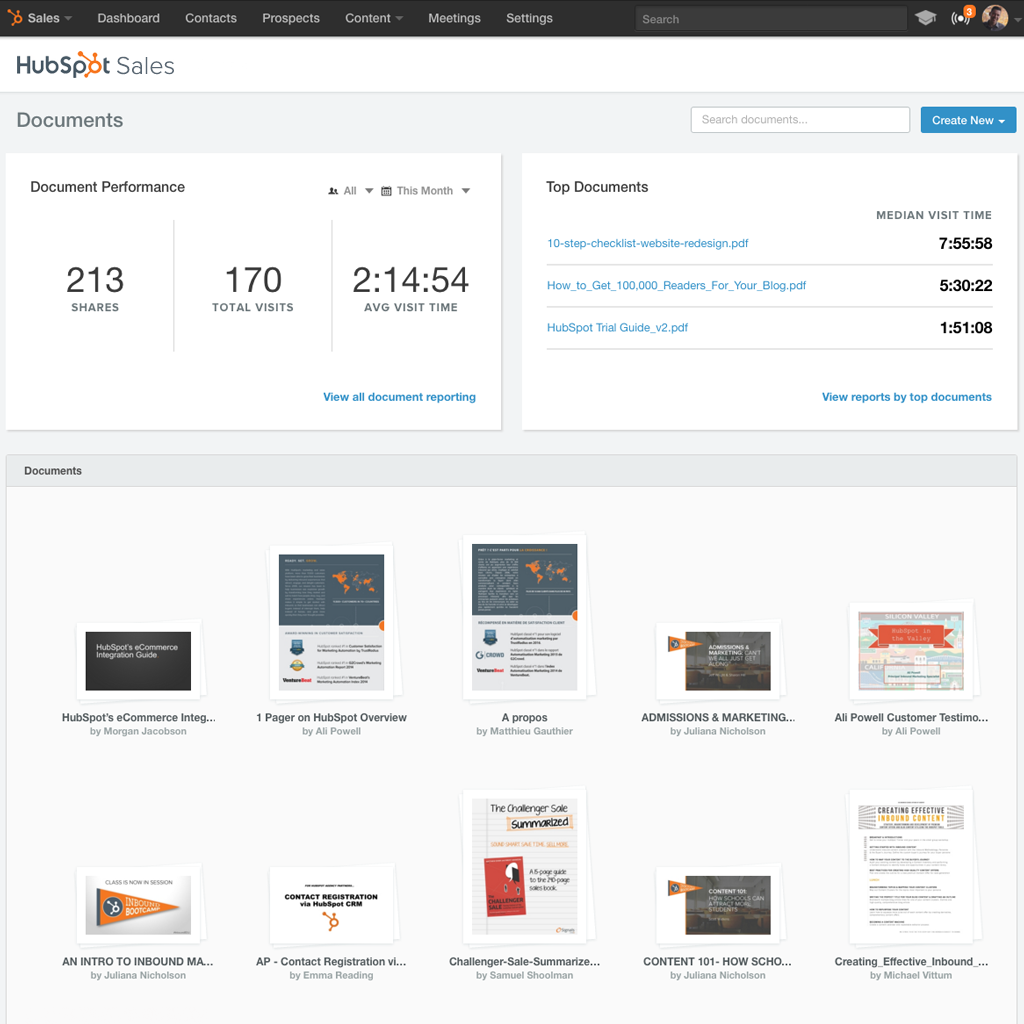Image resolution: width=1024 pixels, height=1024 pixels.
Task: Click View reports by top documents
Action: pyautogui.click(x=906, y=397)
